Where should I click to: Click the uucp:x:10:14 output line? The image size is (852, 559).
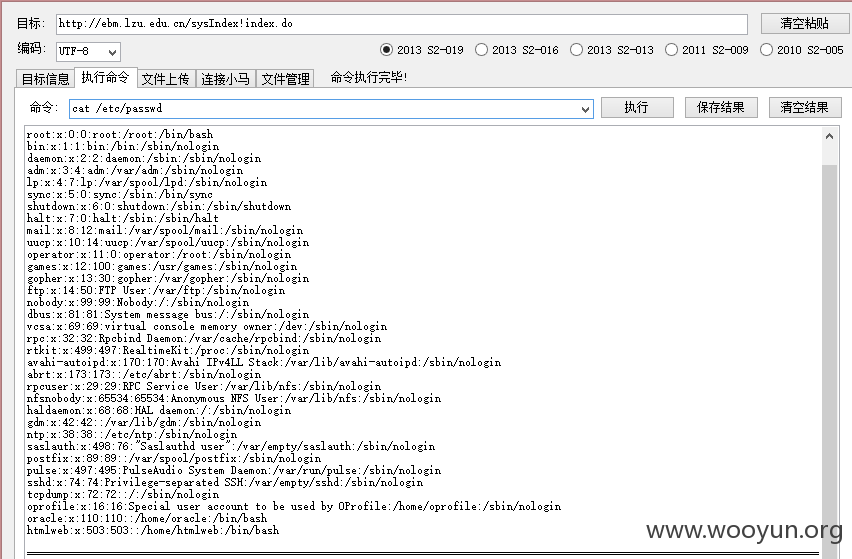168,242
